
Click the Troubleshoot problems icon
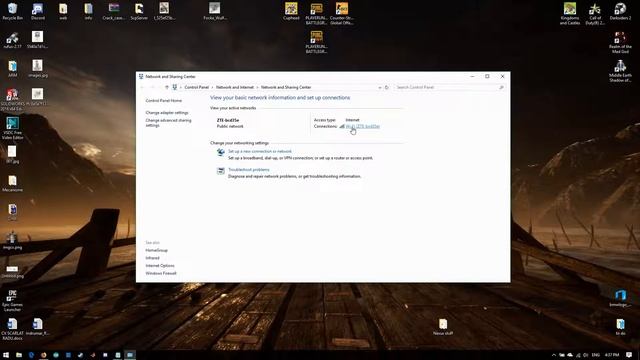pos(220,171)
